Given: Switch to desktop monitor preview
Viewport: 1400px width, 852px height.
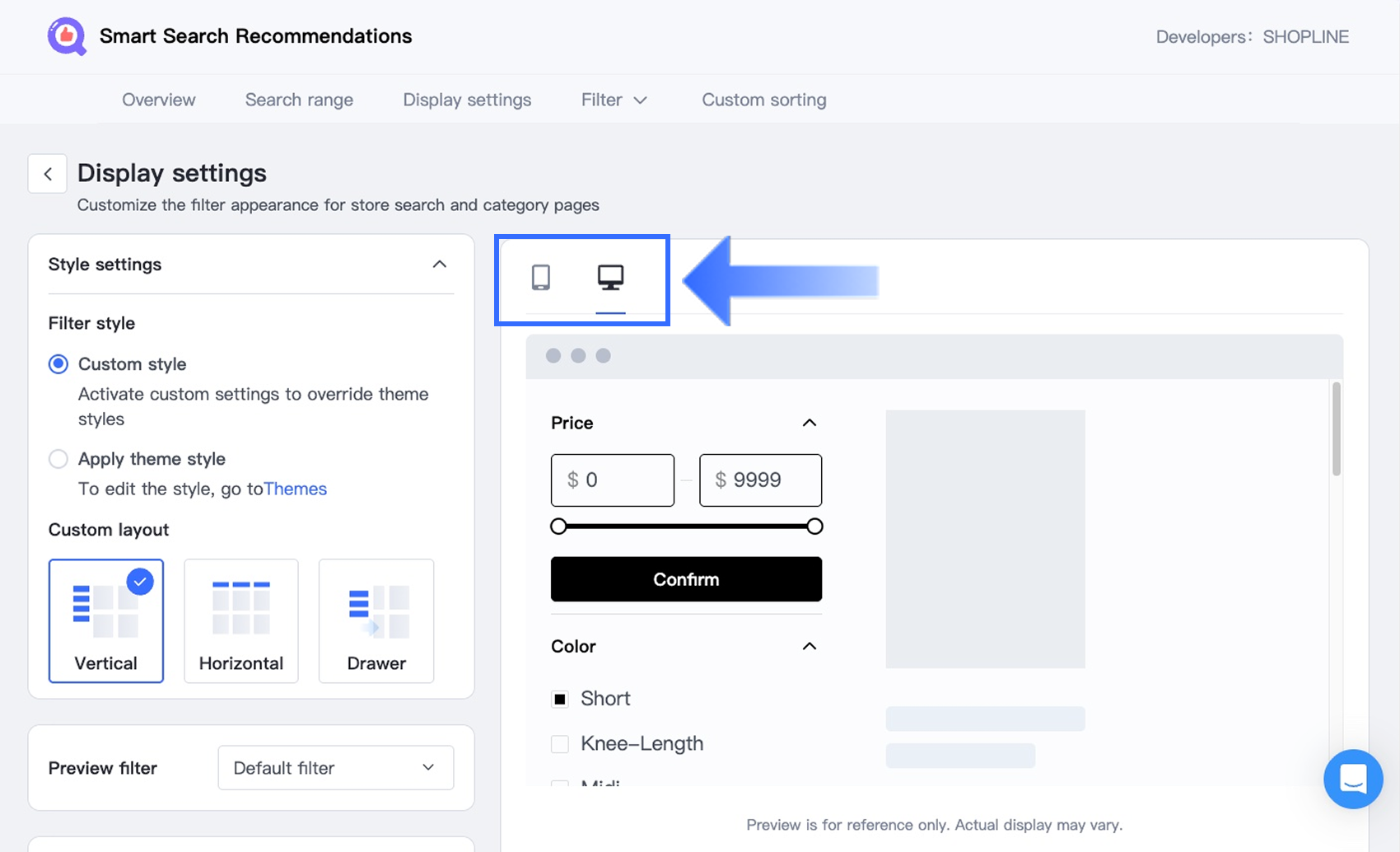Looking at the screenshot, I should (x=610, y=278).
